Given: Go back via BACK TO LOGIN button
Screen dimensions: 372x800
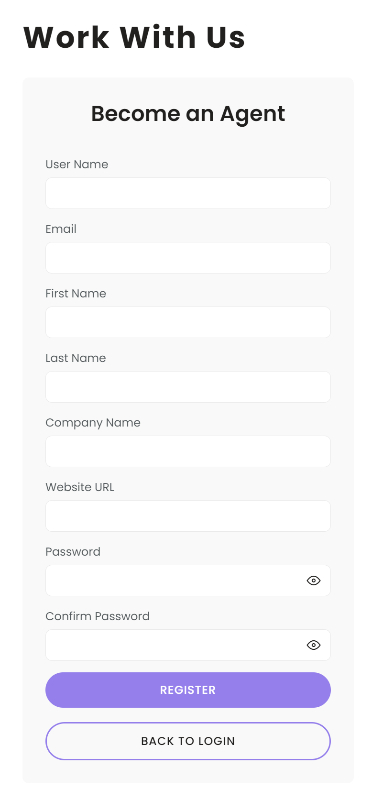Looking at the screenshot, I should click(188, 741).
